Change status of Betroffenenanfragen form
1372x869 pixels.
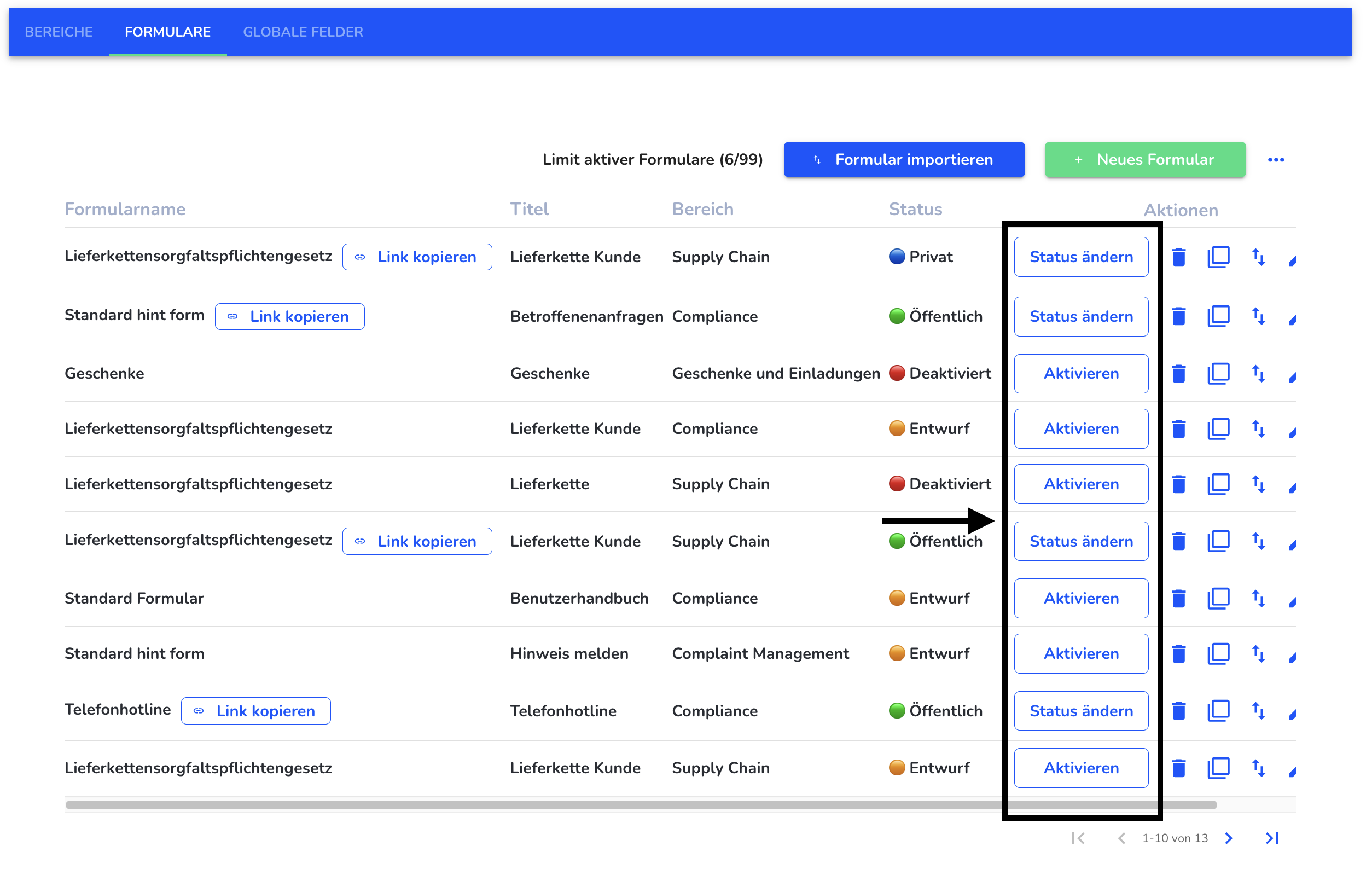[1081, 316]
